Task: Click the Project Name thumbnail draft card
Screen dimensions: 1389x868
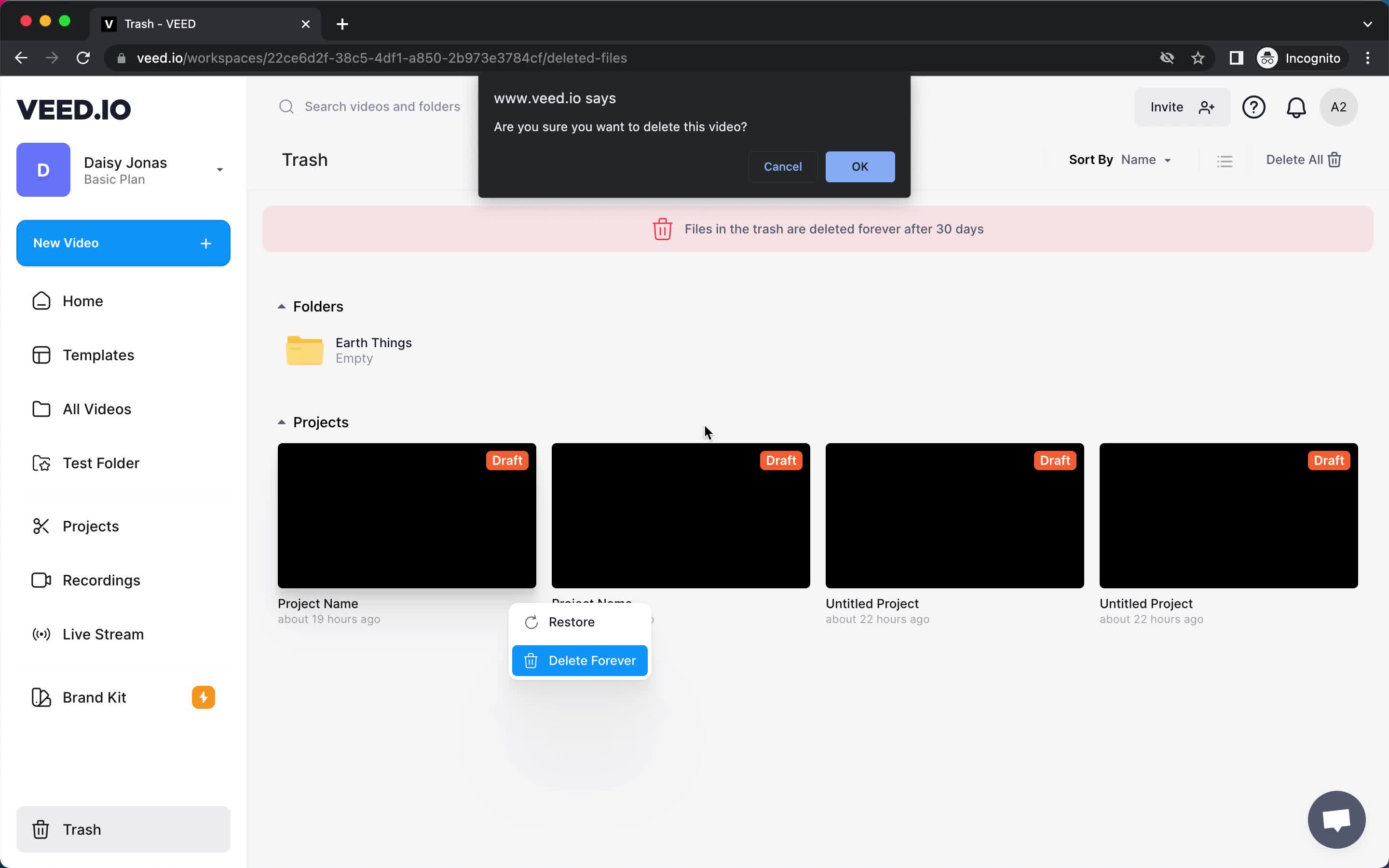Action: (406, 515)
